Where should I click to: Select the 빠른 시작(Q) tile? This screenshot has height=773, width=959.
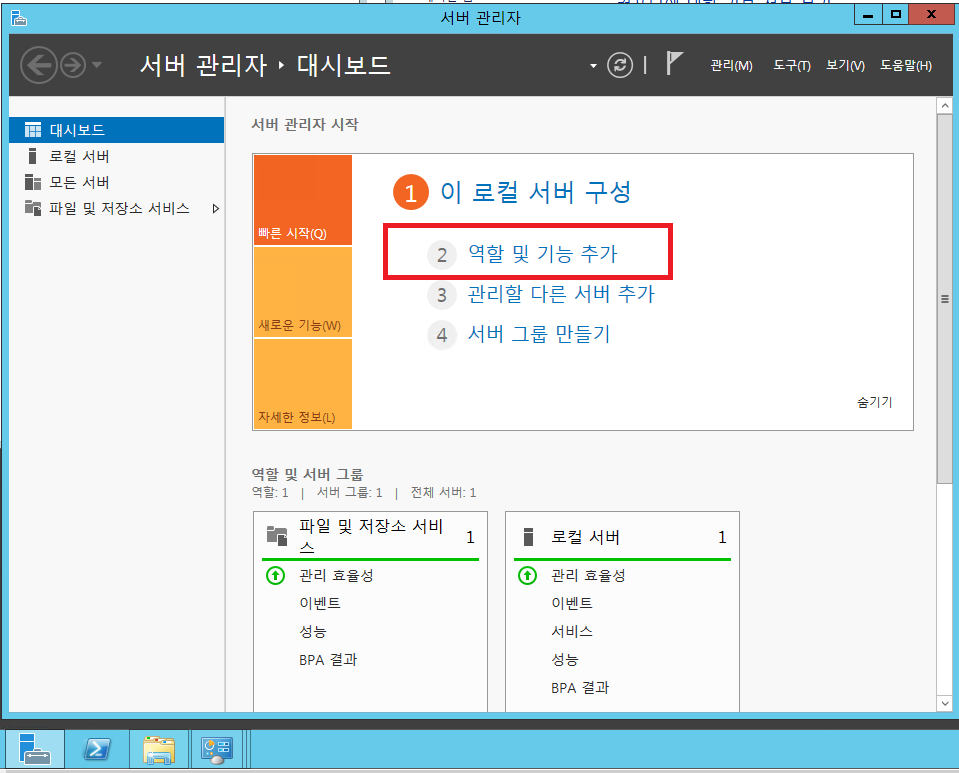[303, 200]
